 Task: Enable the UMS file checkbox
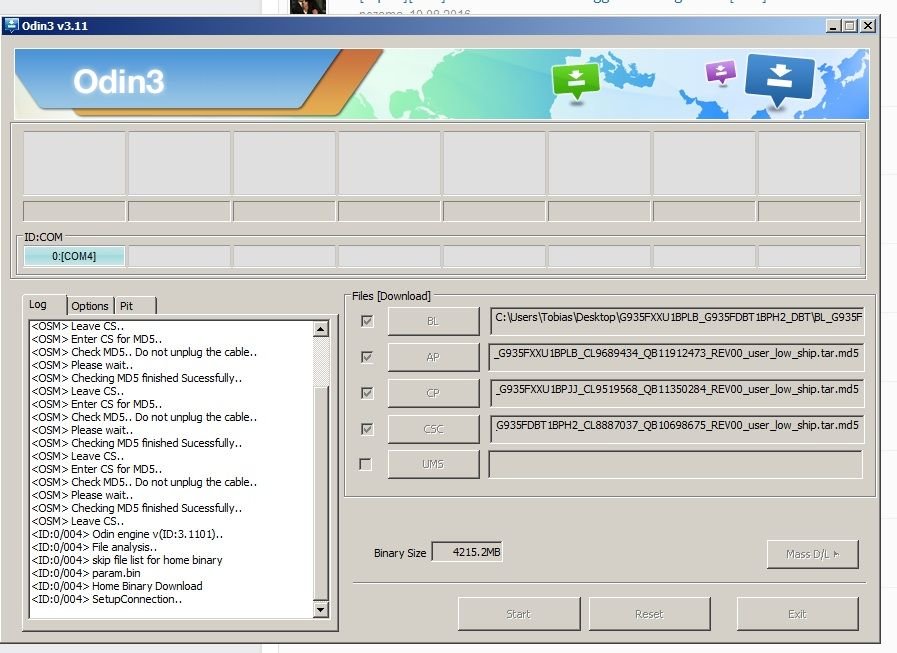[x=366, y=464]
